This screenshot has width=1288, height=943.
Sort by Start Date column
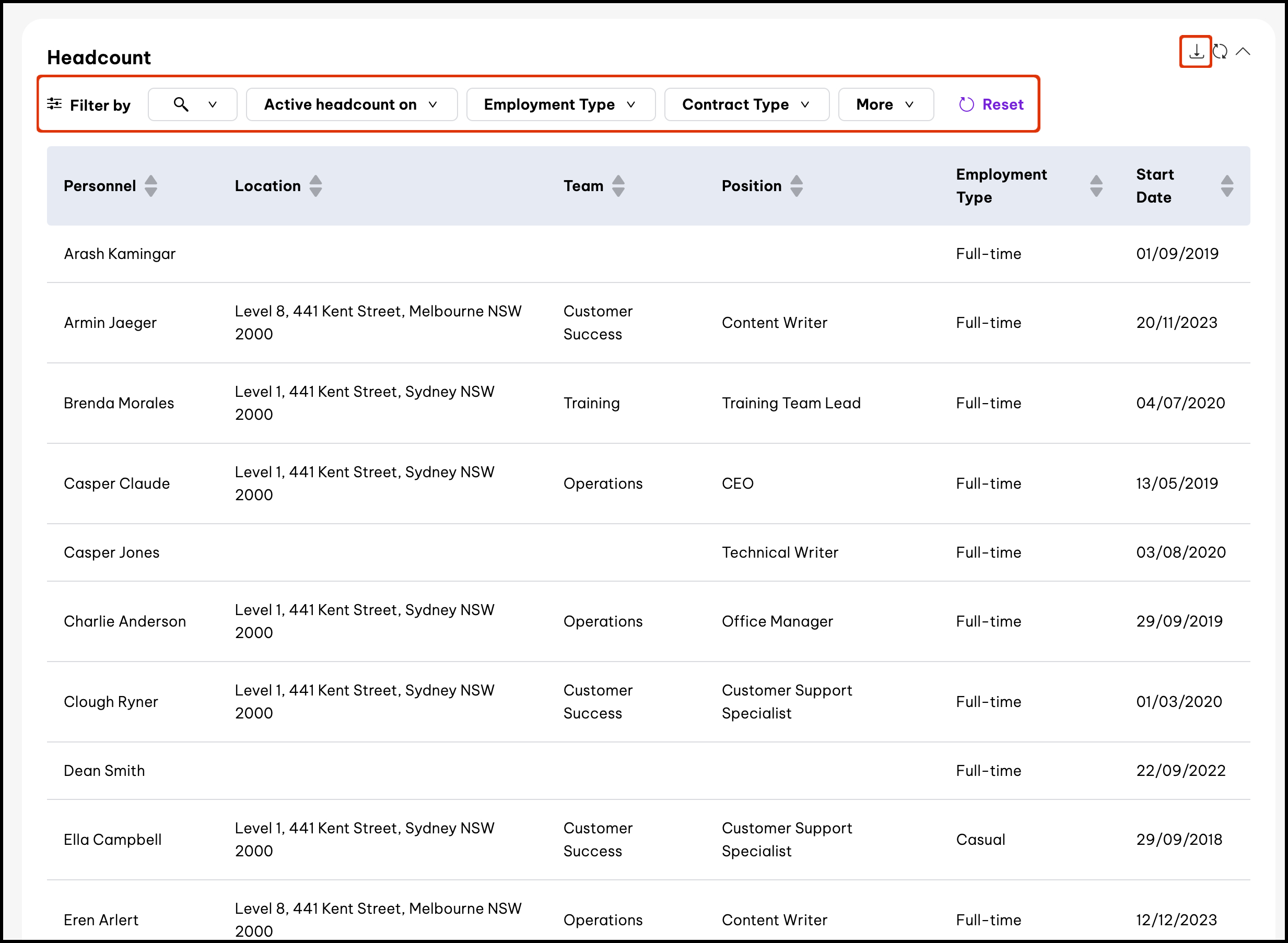coord(1227,186)
